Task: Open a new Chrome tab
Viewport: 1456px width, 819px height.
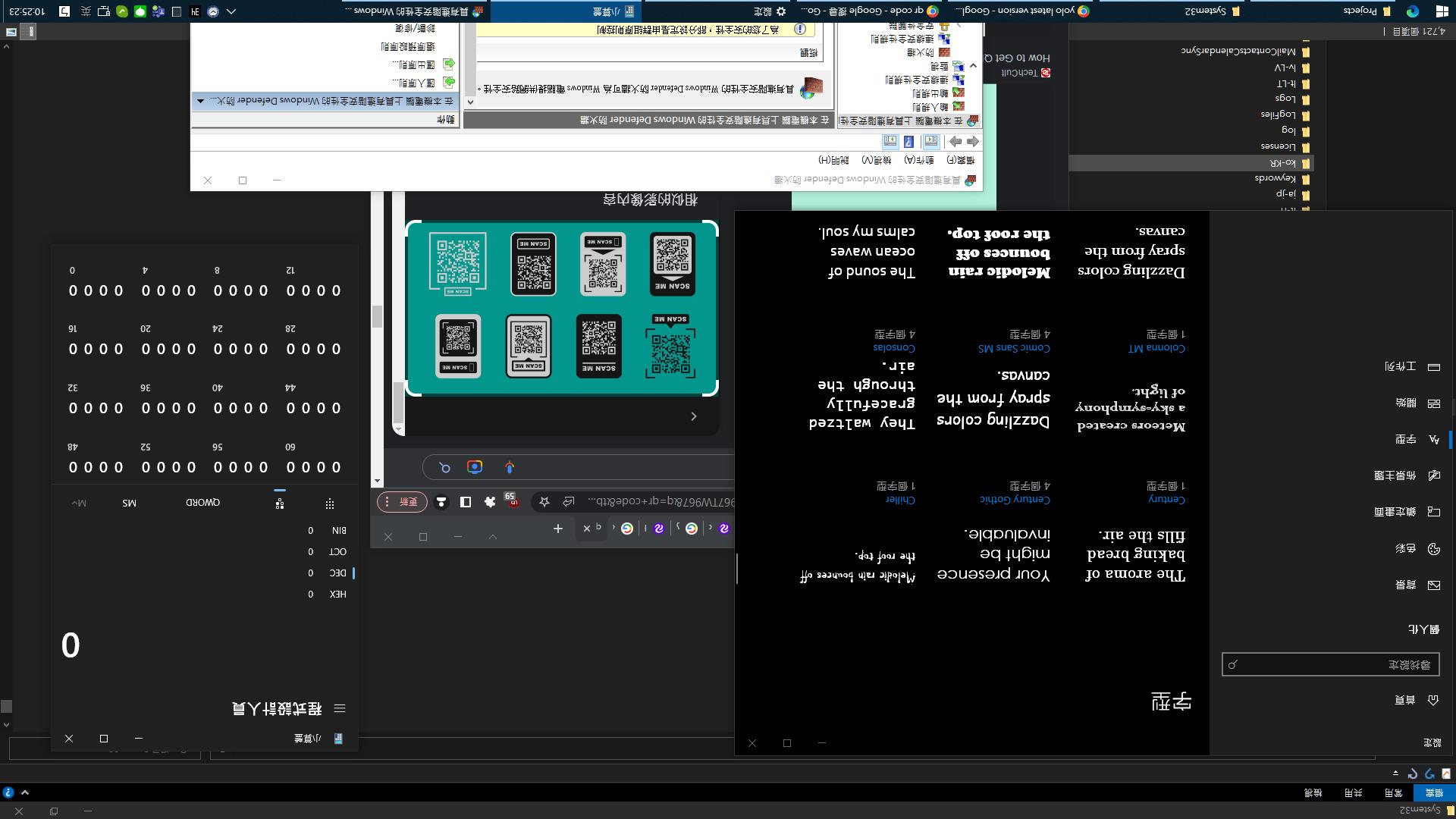Action: coord(558,529)
